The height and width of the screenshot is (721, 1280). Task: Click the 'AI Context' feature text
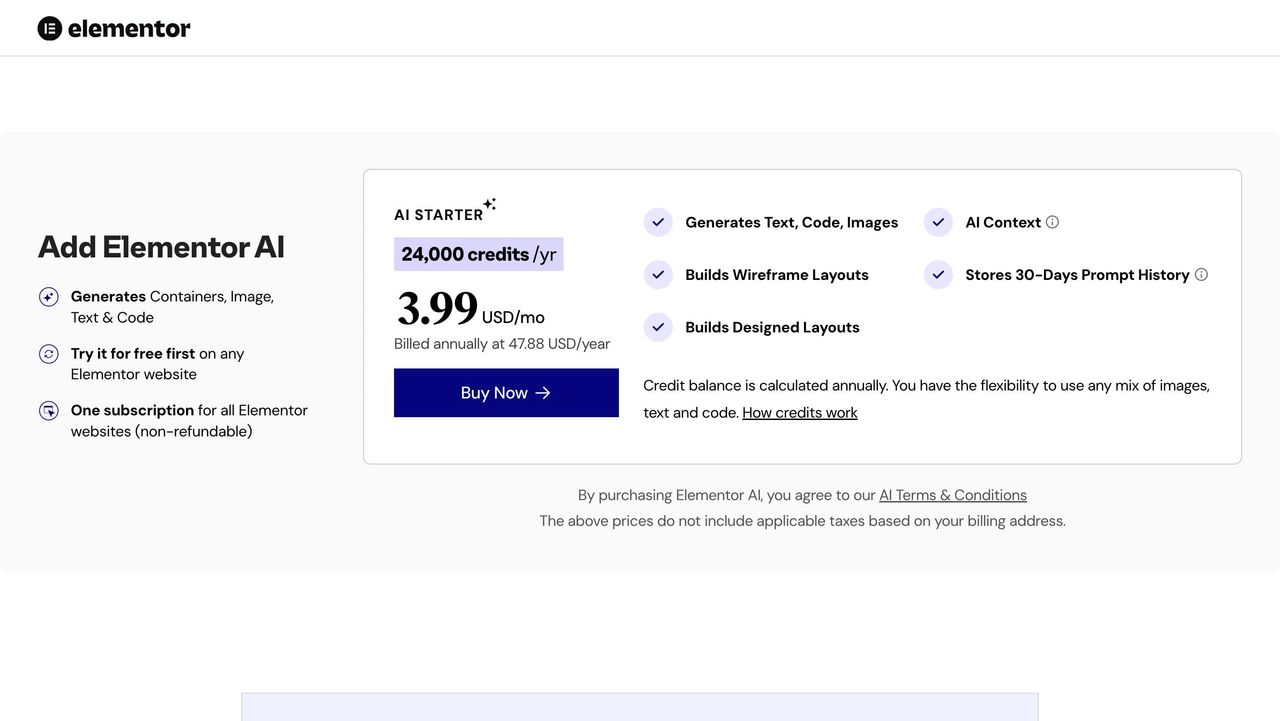[x=1003, y=222]
